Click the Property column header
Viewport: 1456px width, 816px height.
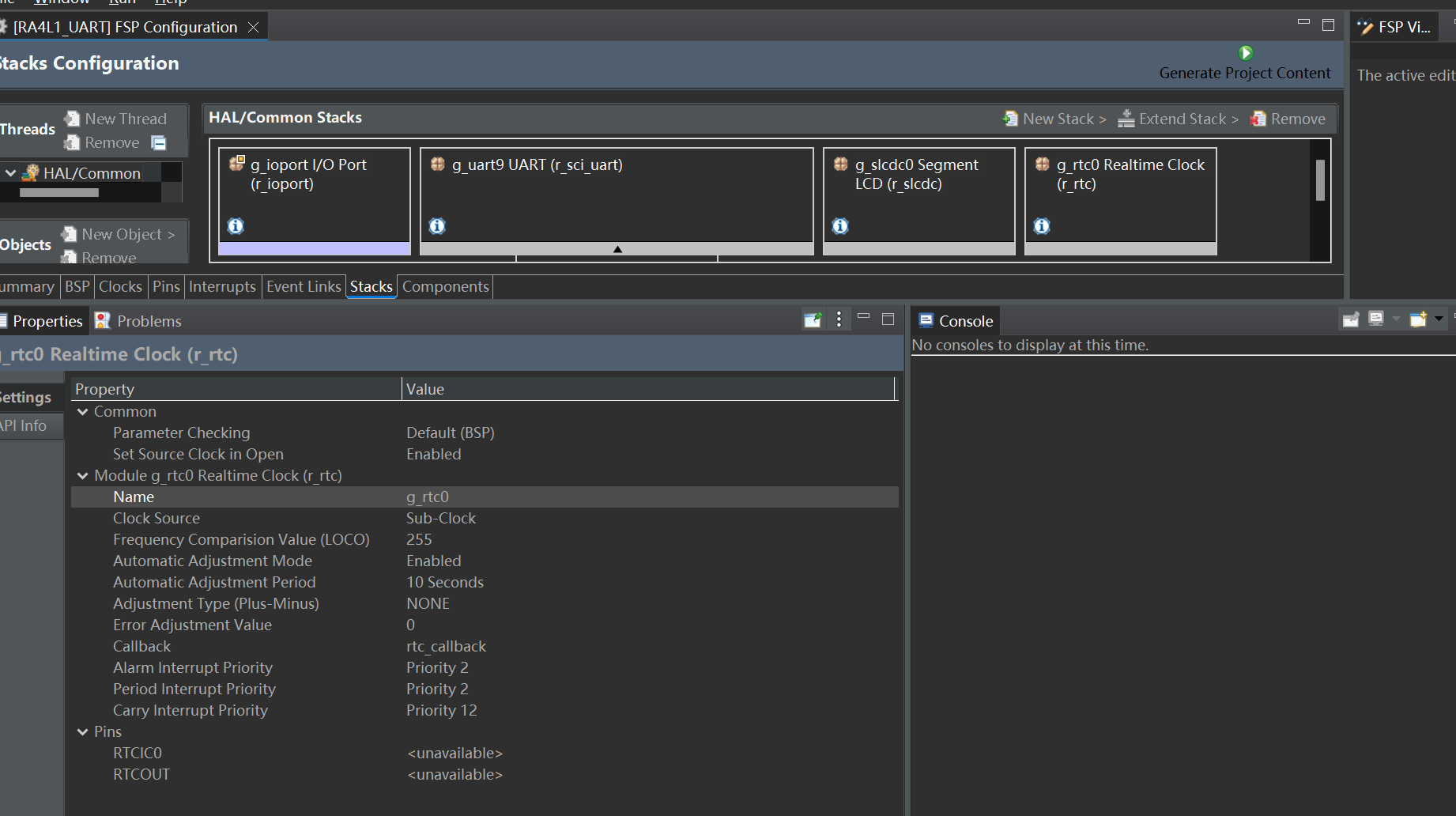236,389
